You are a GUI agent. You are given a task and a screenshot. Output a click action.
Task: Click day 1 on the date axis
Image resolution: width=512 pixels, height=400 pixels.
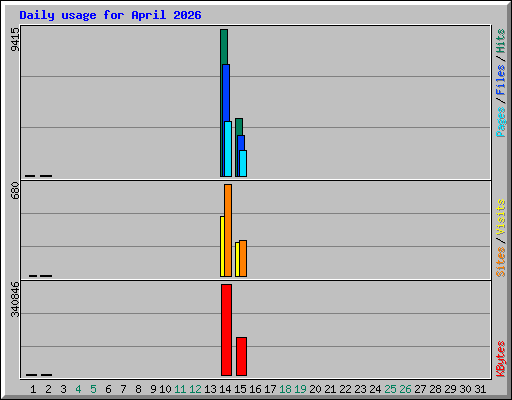pyautogui.click(x=33, y=389)
